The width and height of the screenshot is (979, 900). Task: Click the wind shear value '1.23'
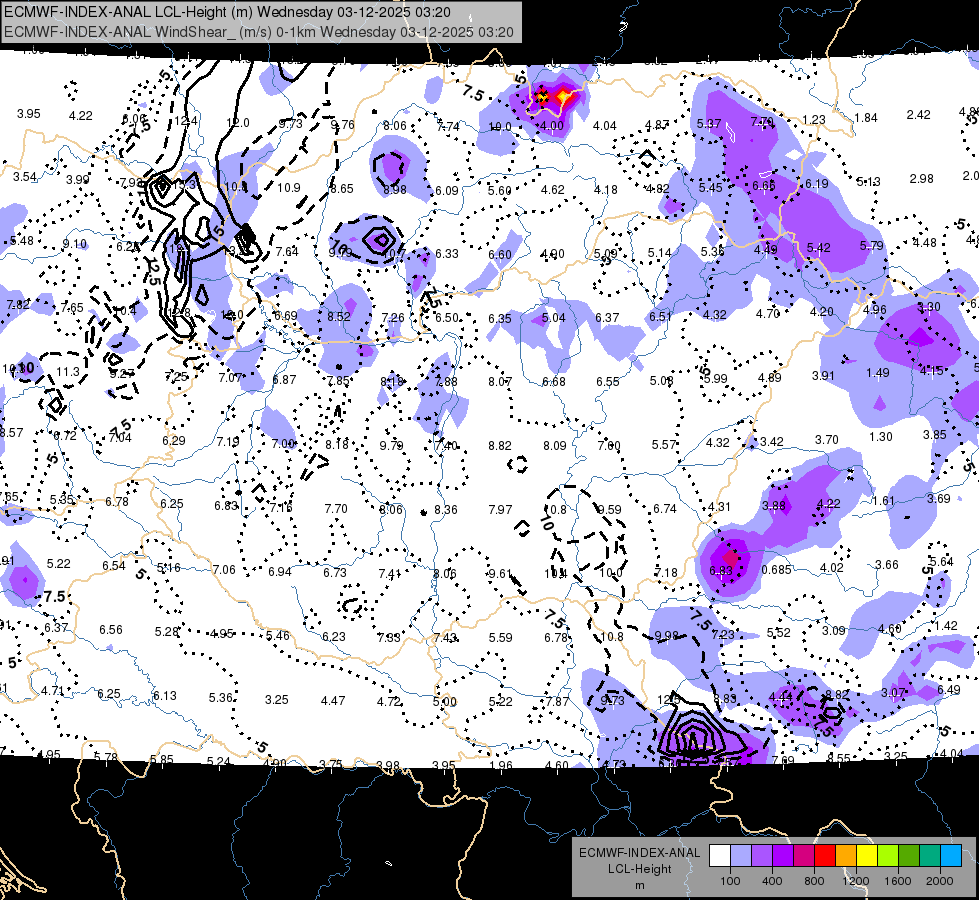(x=814, y=119)
